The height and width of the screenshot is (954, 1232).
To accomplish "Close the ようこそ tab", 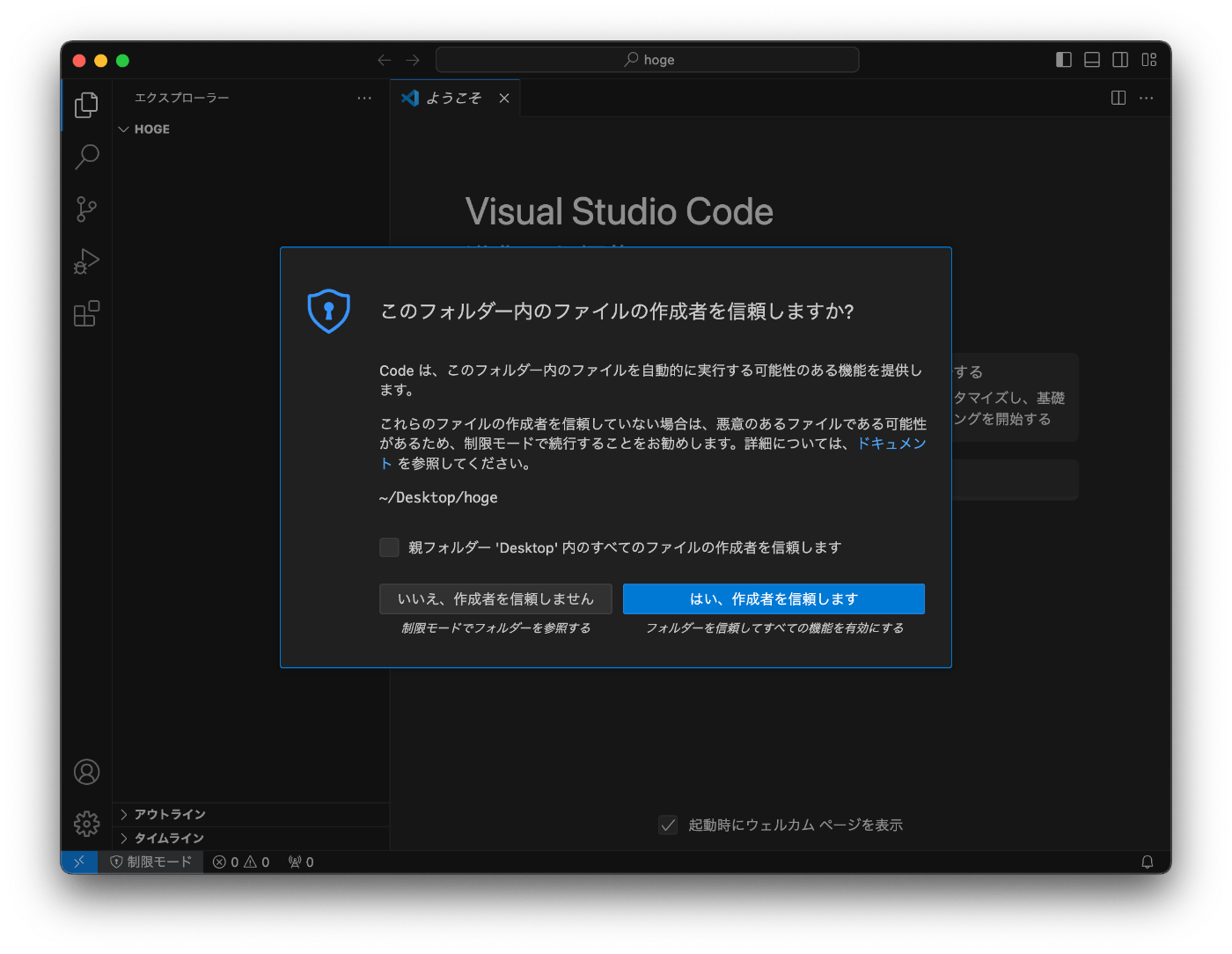I will (x=504, y=98).
